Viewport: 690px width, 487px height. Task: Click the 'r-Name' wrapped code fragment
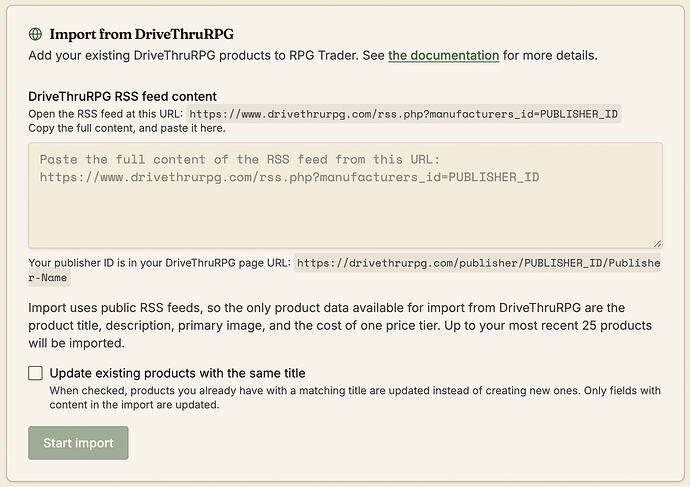[x=48, y=278]
